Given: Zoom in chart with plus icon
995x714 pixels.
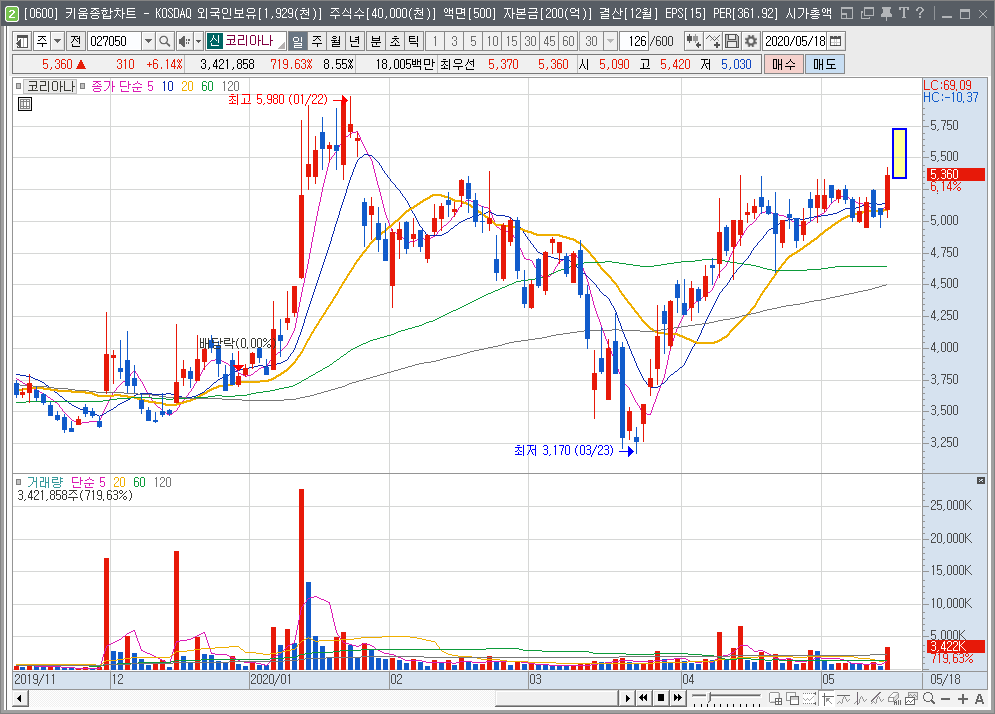Looking at the screenshot, I should pyautogui.click(x=963, y=699).
